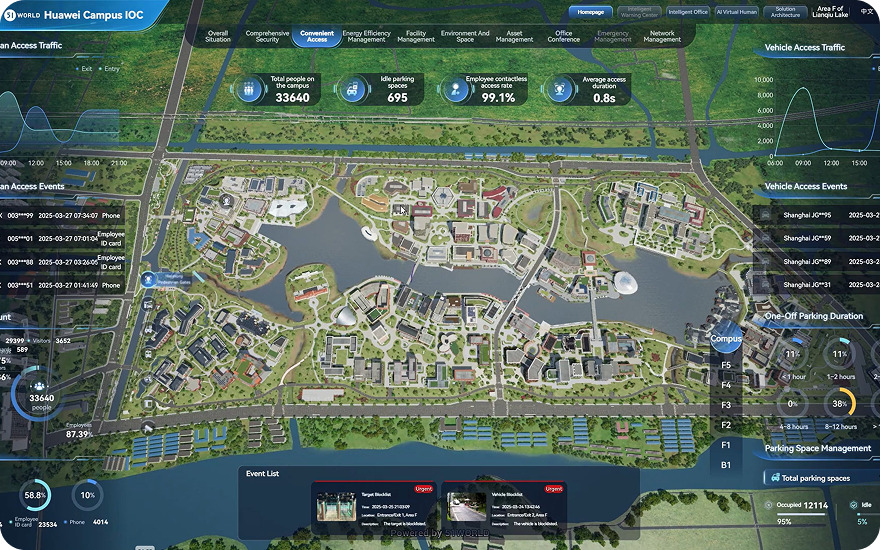
Task: Click the employee contactless access icon
Action: [456, 89]
